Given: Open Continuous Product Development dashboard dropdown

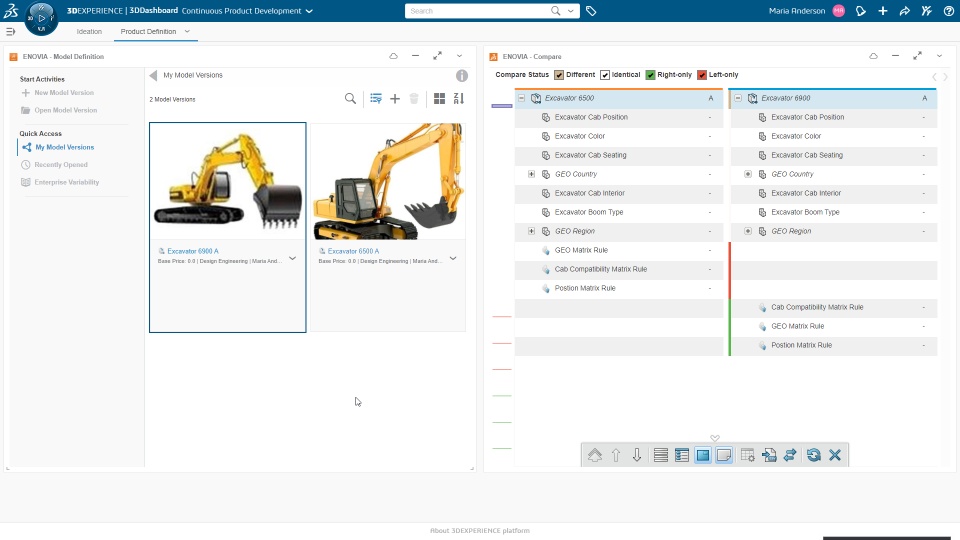Looking at the screenshot, I should pyautogui.click(x=309, y=11).
